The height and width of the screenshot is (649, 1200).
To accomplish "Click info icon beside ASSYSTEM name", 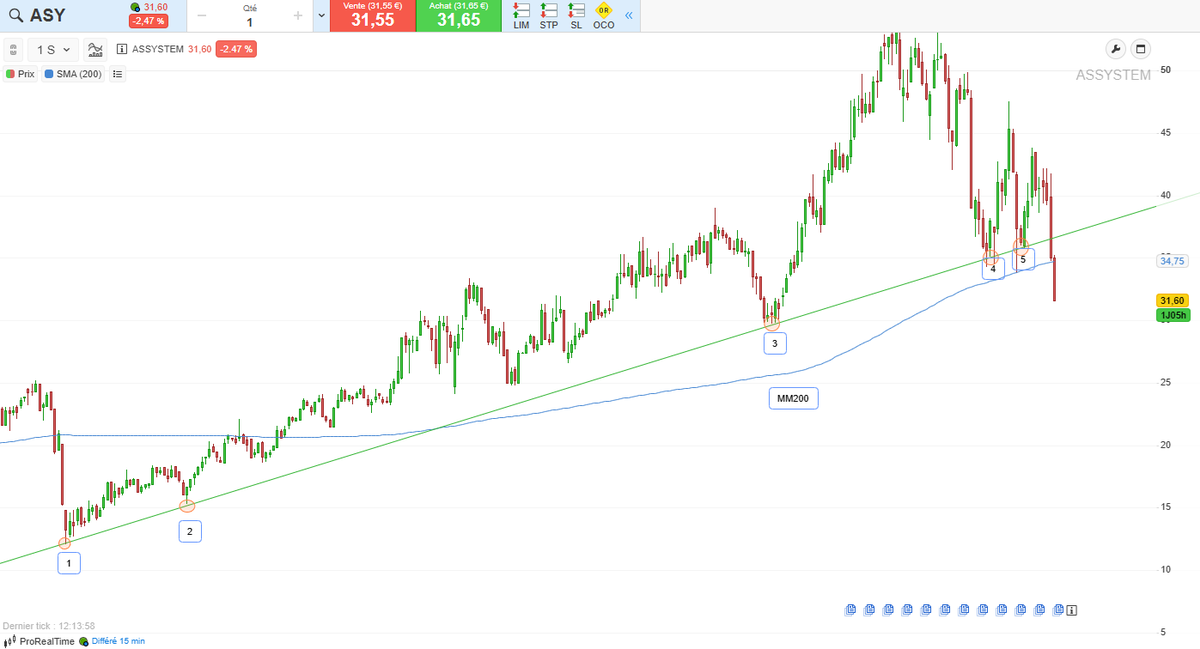I will 122,49.
